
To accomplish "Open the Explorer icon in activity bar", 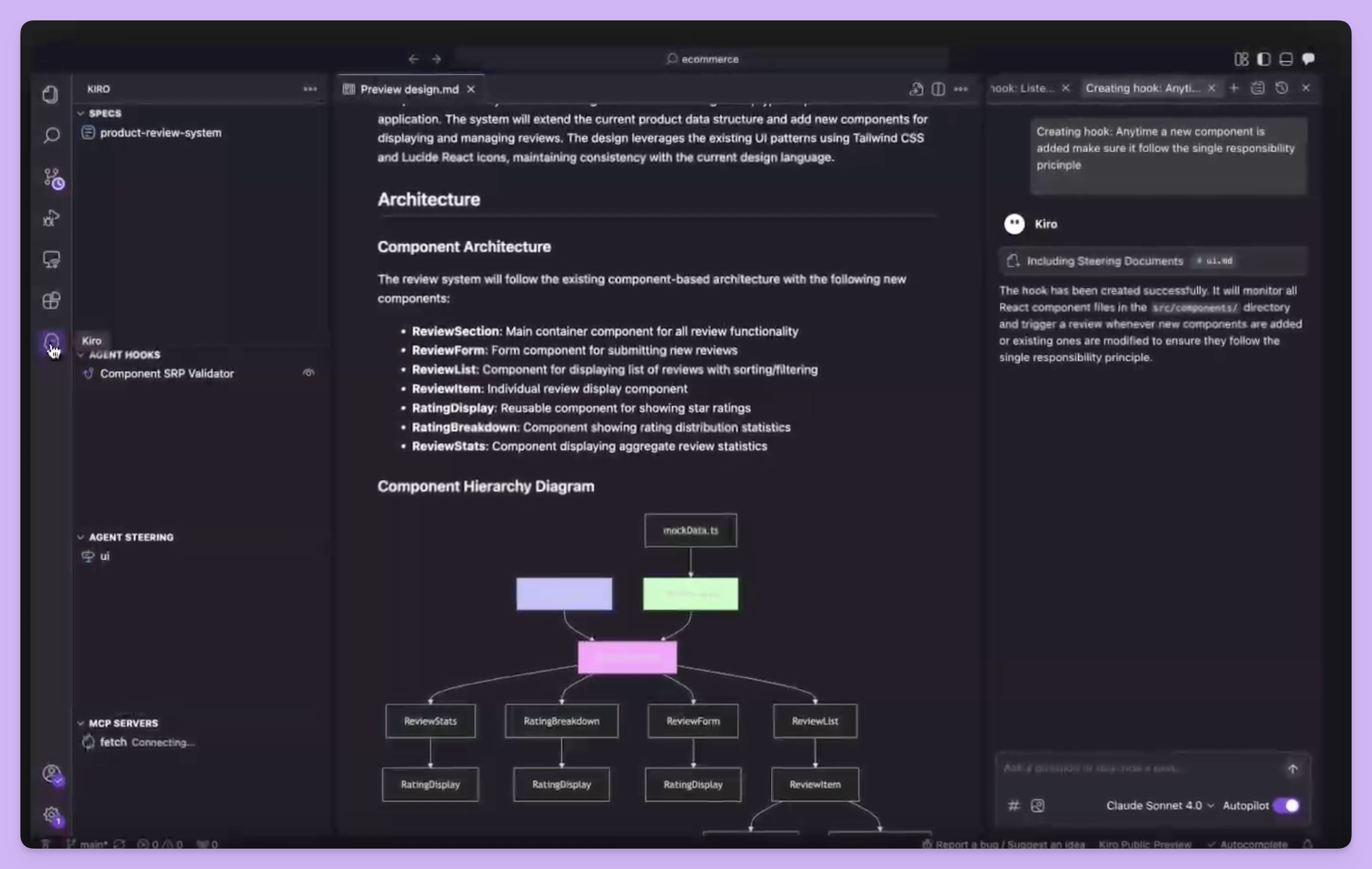I will click(x=51, y=94).
